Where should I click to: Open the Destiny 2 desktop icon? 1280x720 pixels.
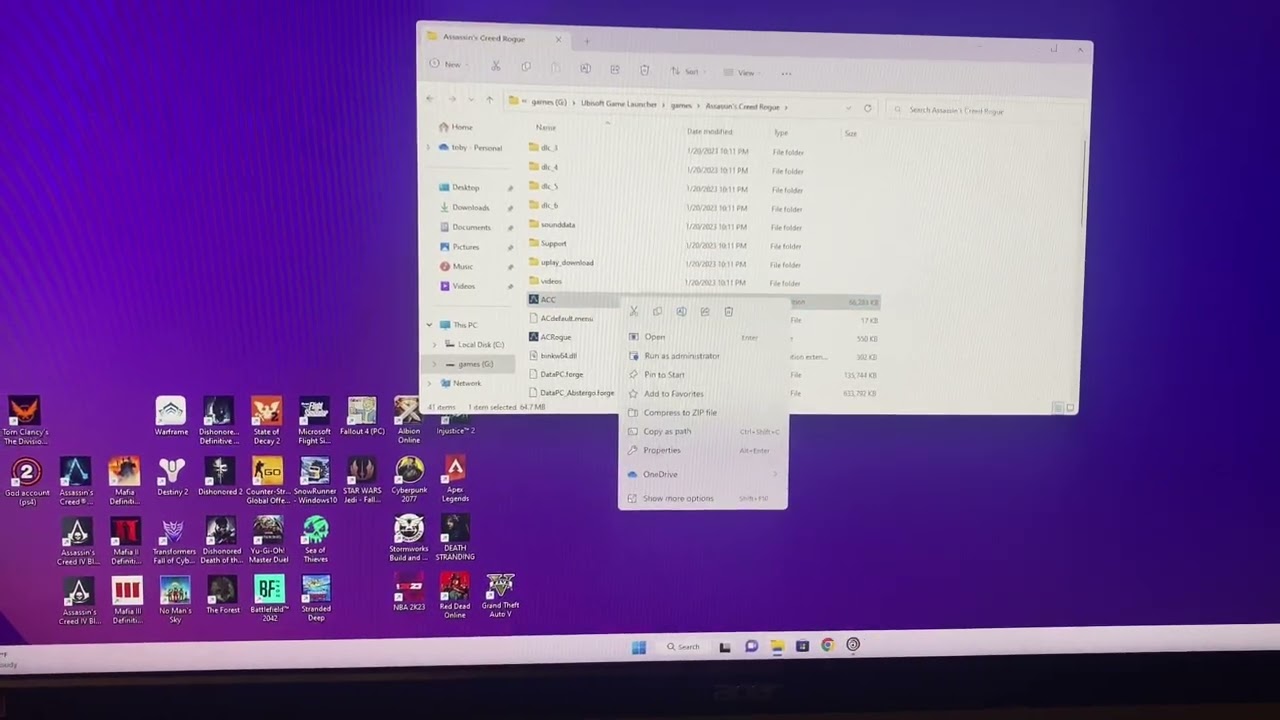(x=172, y=477)
